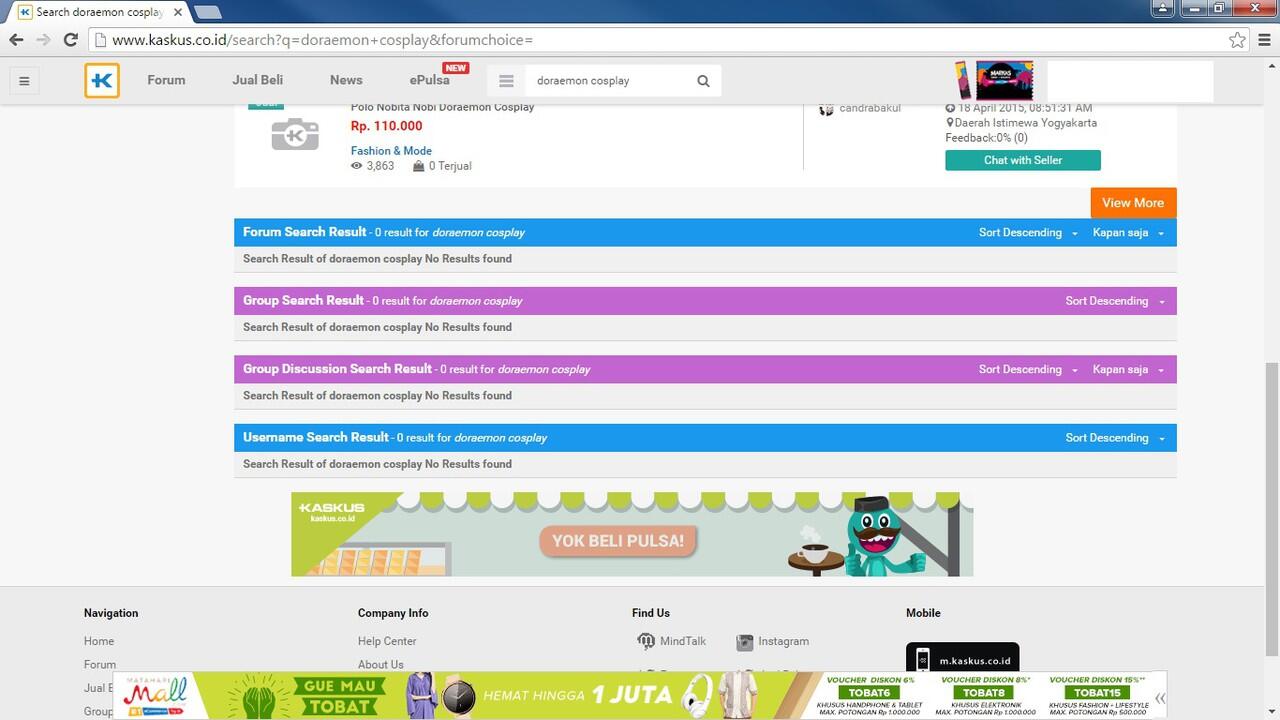Image resolution: width=1280 pixels, height=720 pixels.
Task: Open Group Discussion Kapan saja dropdown
Action: [x=1128, y=370]
